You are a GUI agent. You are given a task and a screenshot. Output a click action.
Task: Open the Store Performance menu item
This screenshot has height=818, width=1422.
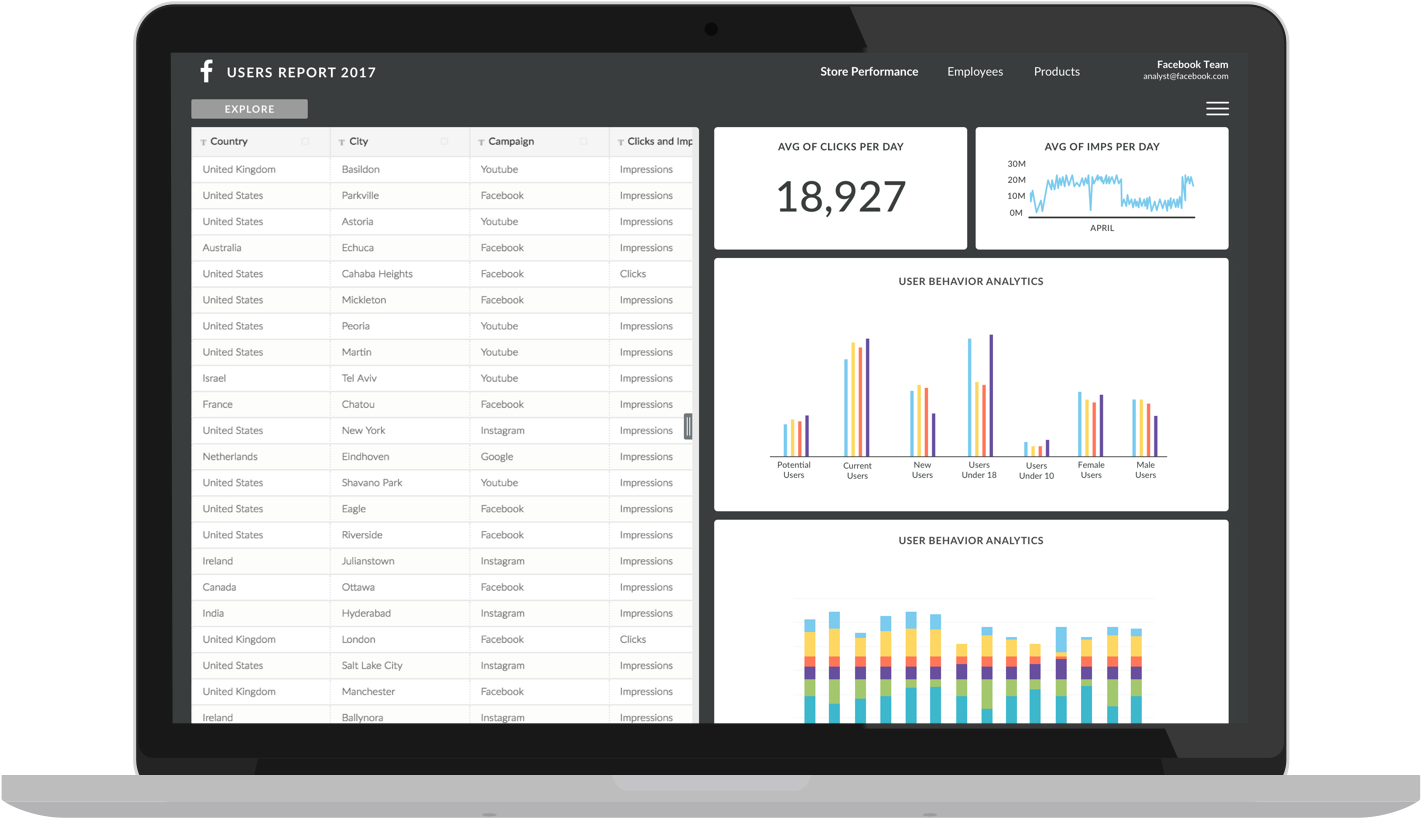pyautogui.click(x=869, y=71)
